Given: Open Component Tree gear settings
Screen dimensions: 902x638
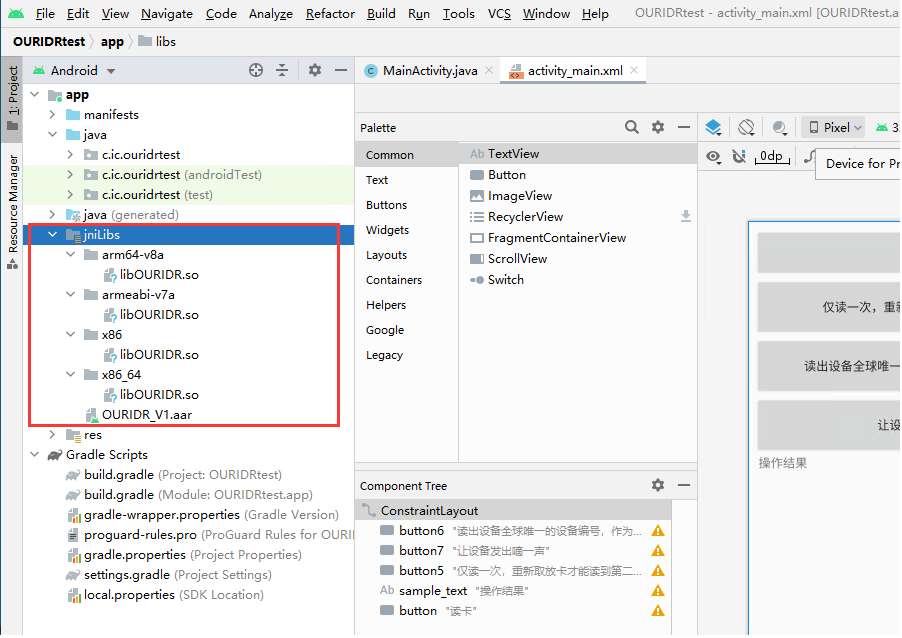Looking at the screenshot, I should coord(658,485).
